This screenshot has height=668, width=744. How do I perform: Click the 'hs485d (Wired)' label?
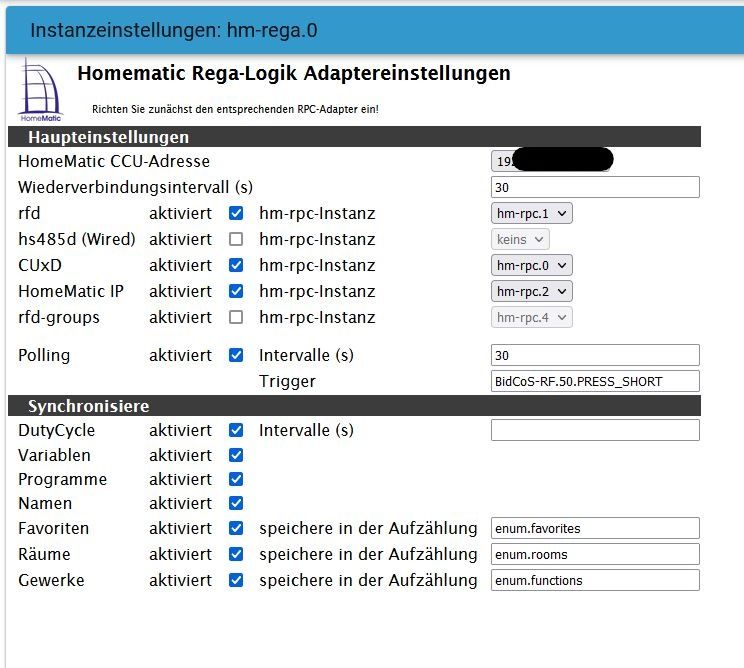(x=77, y=239)
